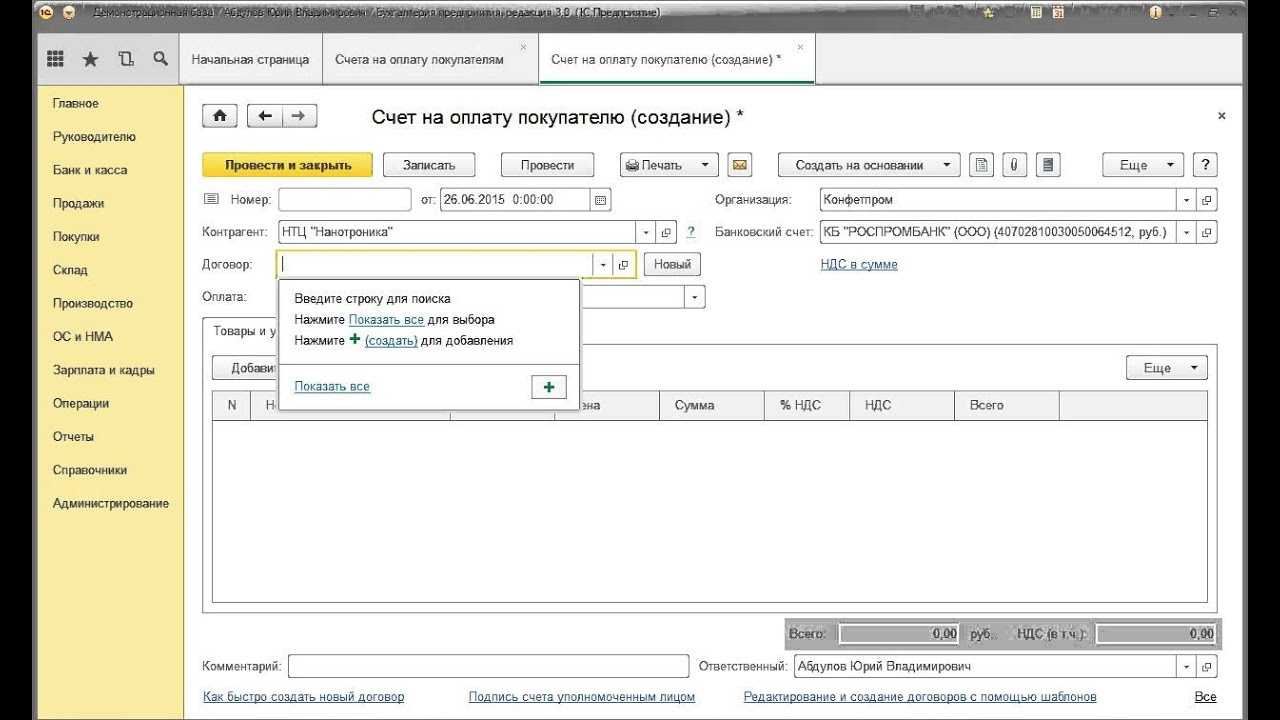Click the green plus button in the popup
Screen dimensions: 1280x720
pos(549,387)
